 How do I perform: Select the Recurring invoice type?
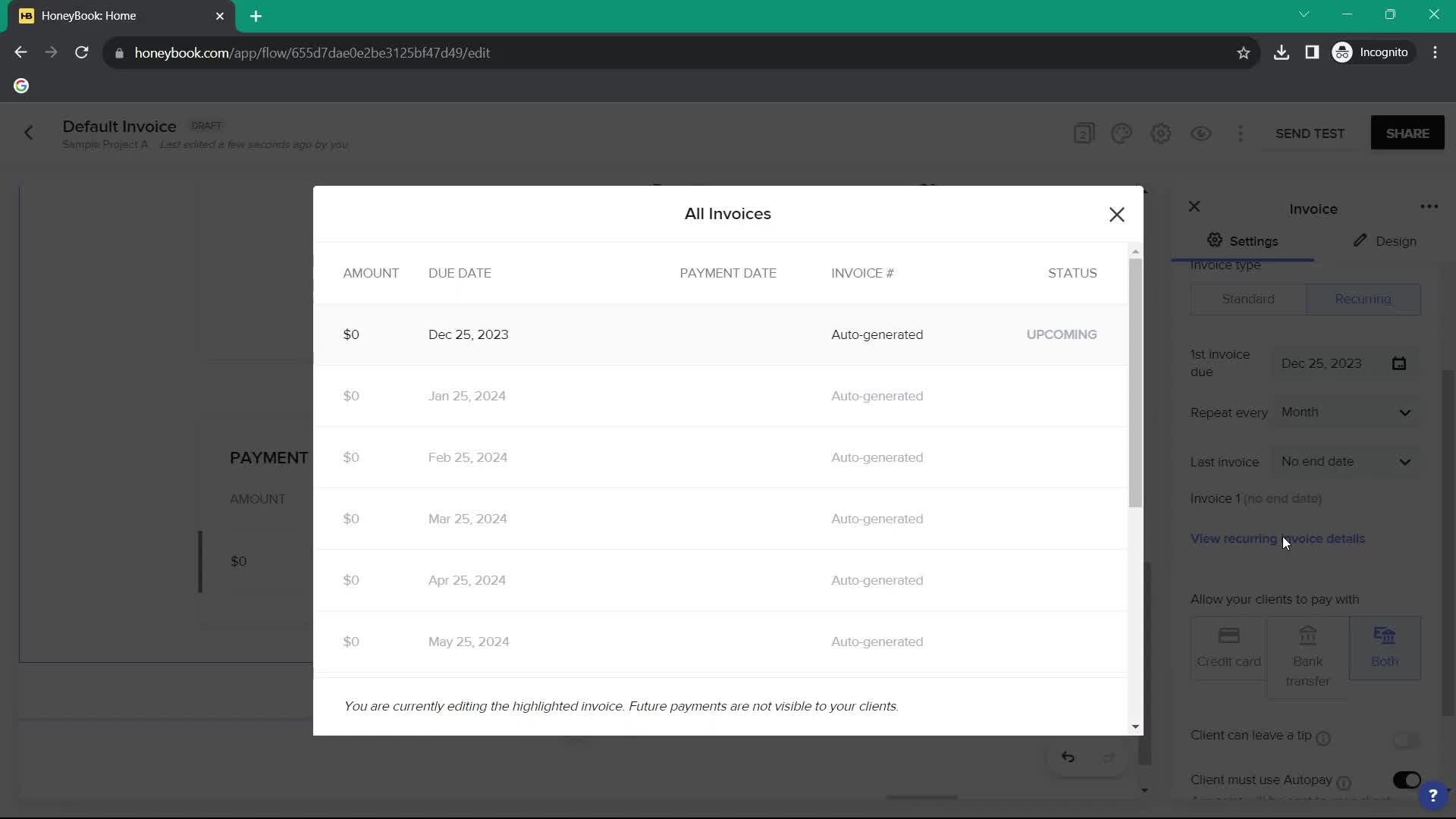coord(1363,298)
